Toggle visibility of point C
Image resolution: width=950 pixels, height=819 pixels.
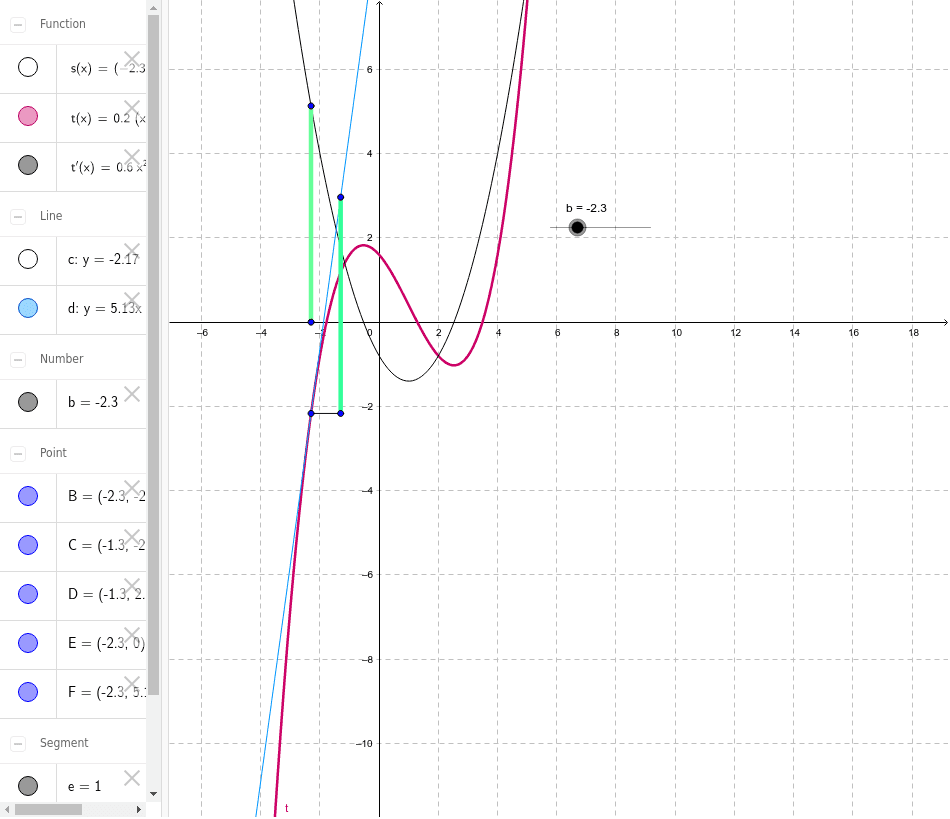(x=28, y=545)
